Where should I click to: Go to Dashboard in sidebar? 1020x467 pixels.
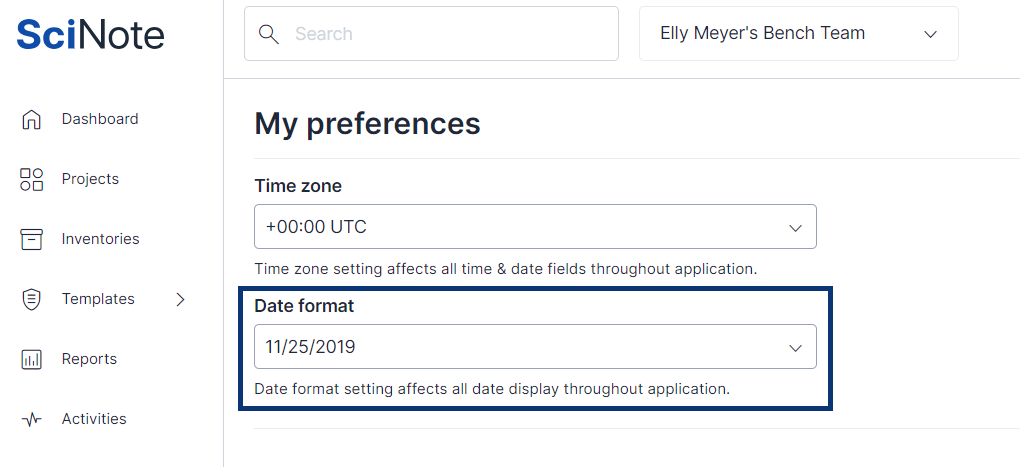pos(100,119)
